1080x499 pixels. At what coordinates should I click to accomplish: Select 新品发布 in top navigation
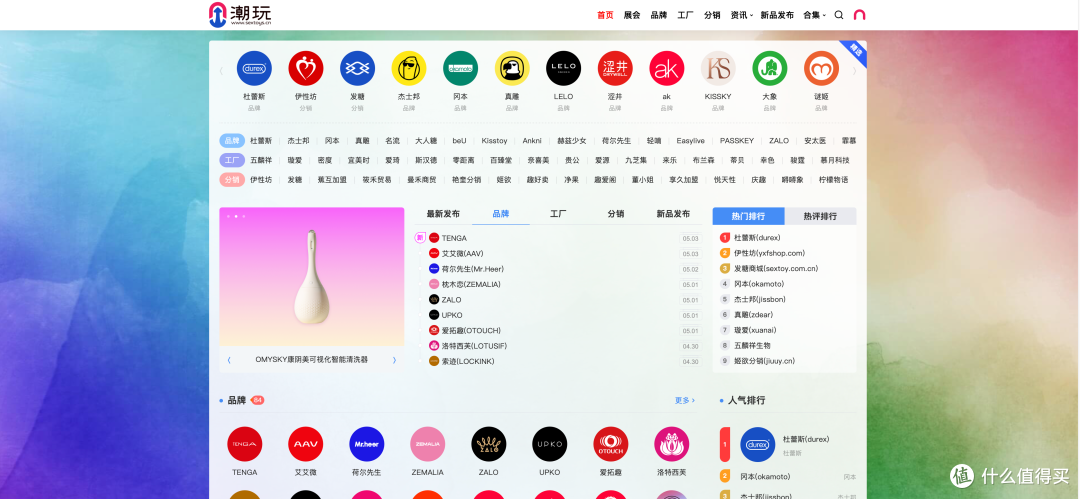click(x=777, y=15)
